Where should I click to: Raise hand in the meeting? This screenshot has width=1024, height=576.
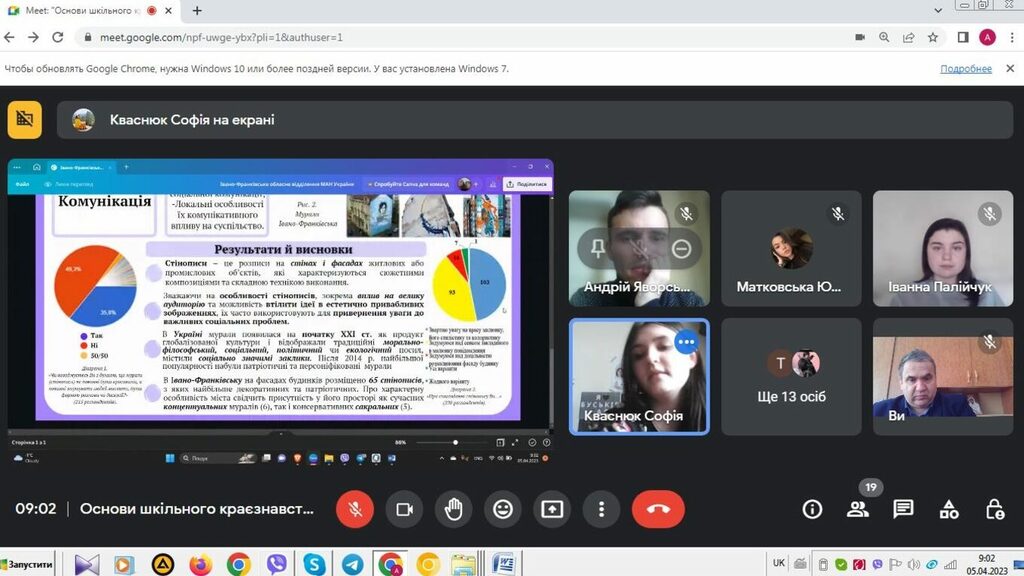453,509
